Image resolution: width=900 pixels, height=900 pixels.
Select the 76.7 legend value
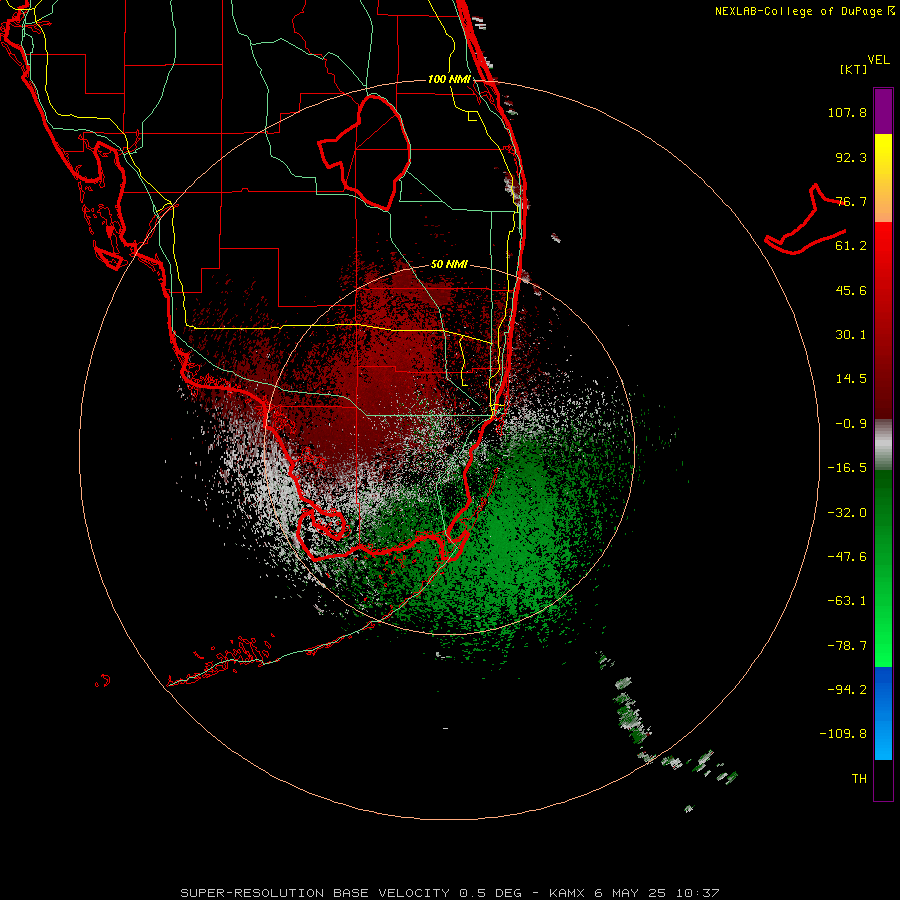[x=851, y=201]
